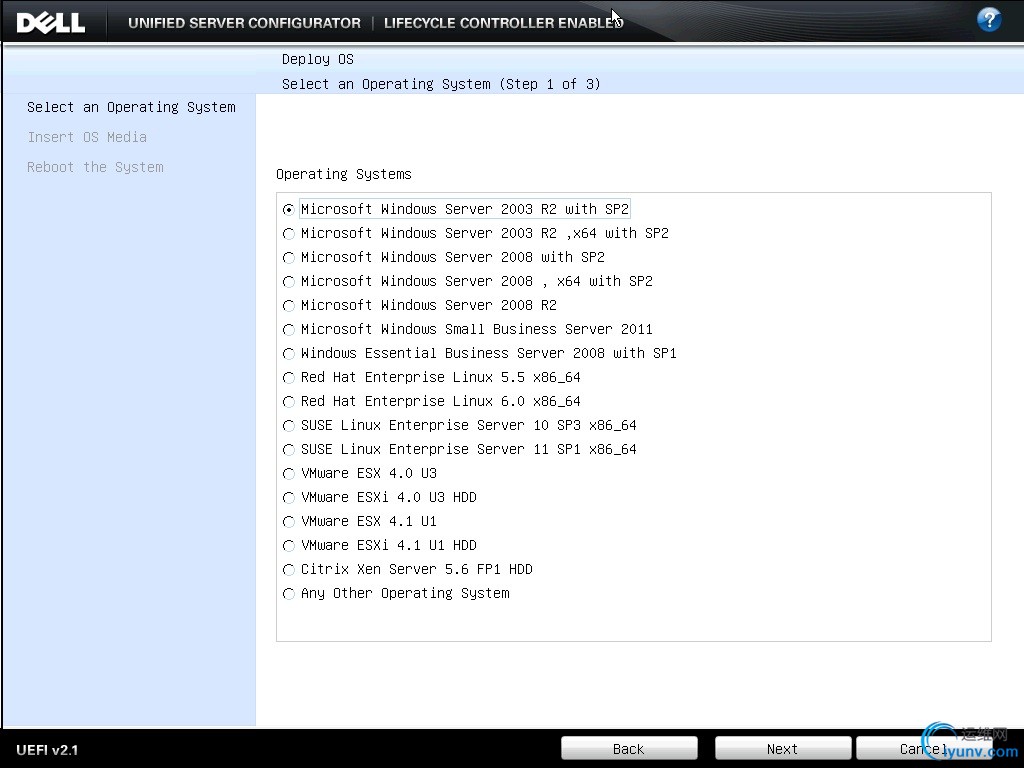Go to Reboot the System step
1024x768 pixels.
click(95, 167)
